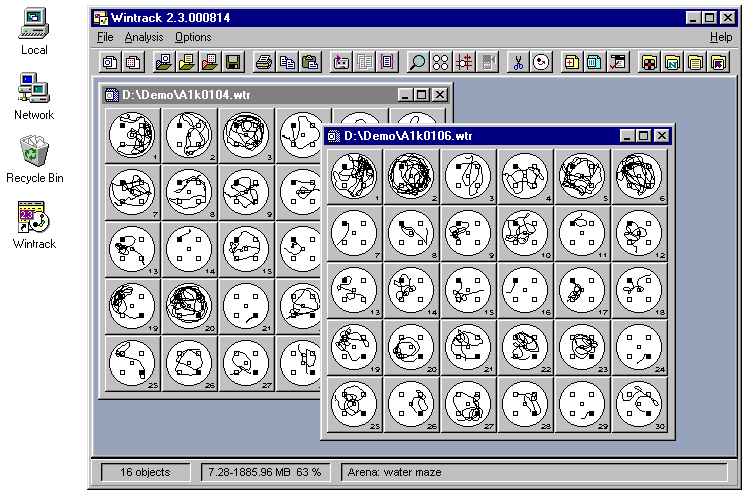Click the open-folder icon with blue picture
750x500 pixels.
tap(164, 62)
